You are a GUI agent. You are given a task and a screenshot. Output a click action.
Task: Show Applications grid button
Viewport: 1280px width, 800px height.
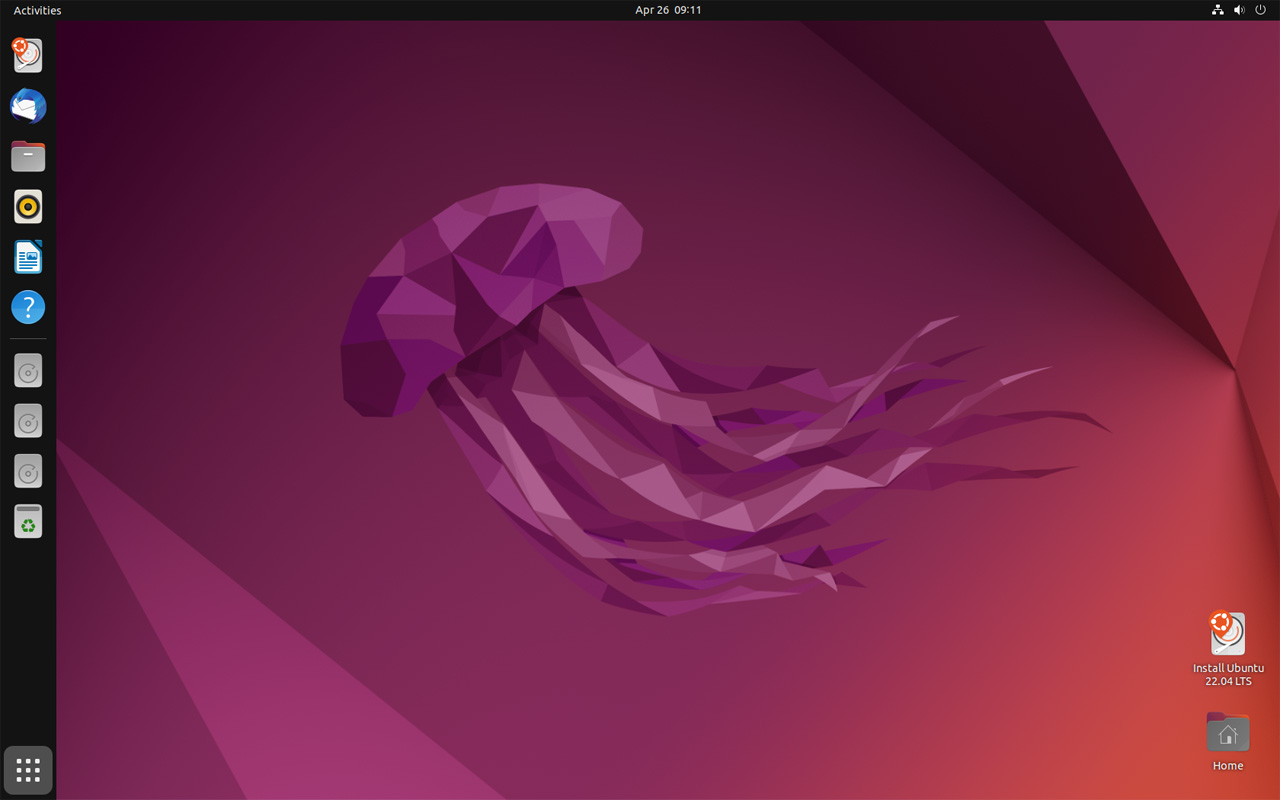(28, 770)
